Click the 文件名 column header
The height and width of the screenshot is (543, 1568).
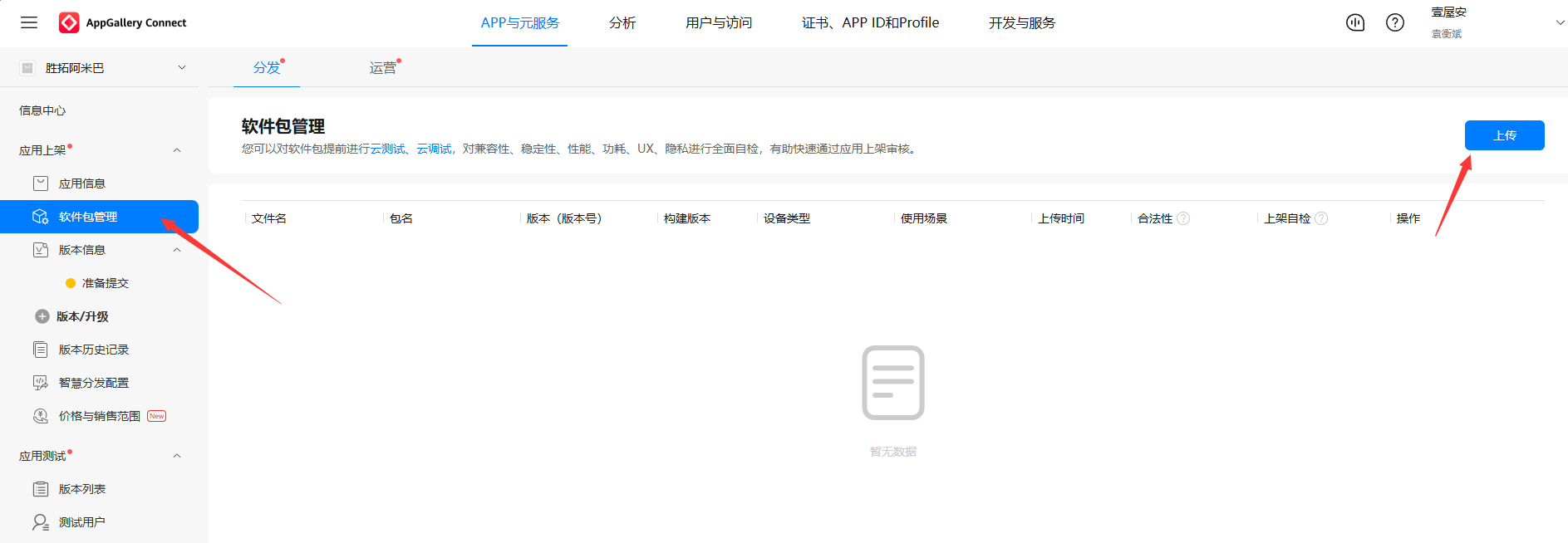(x=269, y=218)
